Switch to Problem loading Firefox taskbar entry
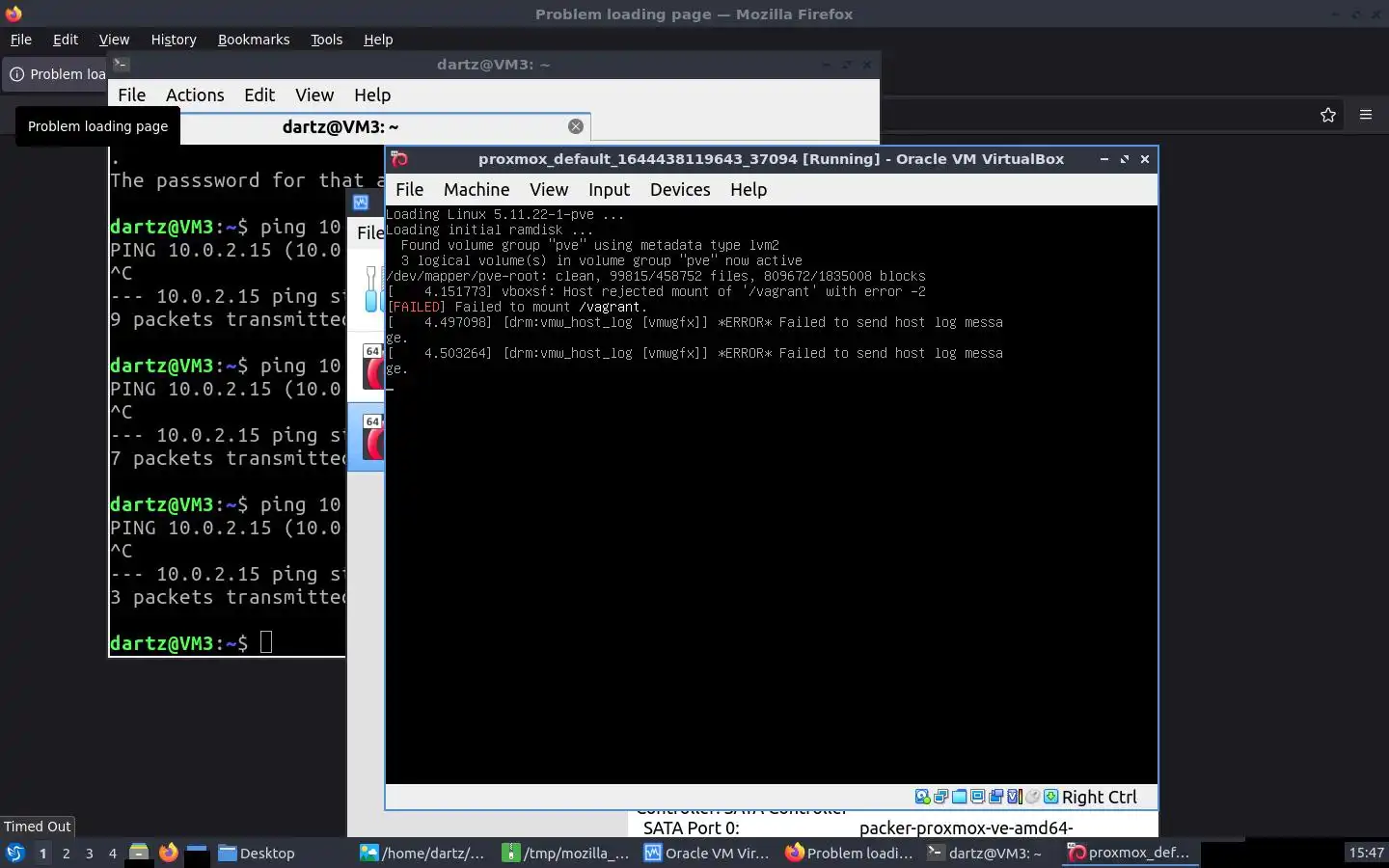 849,853
